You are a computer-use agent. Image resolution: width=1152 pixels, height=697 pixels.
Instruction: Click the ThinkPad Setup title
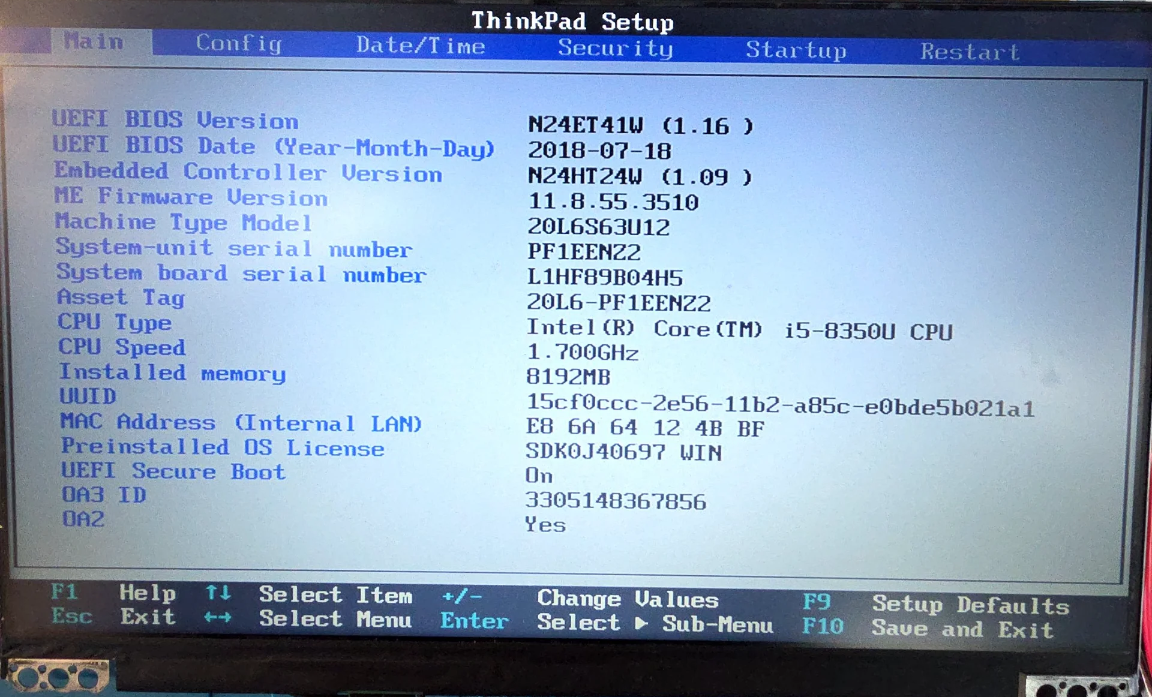(x=572, y=21)
